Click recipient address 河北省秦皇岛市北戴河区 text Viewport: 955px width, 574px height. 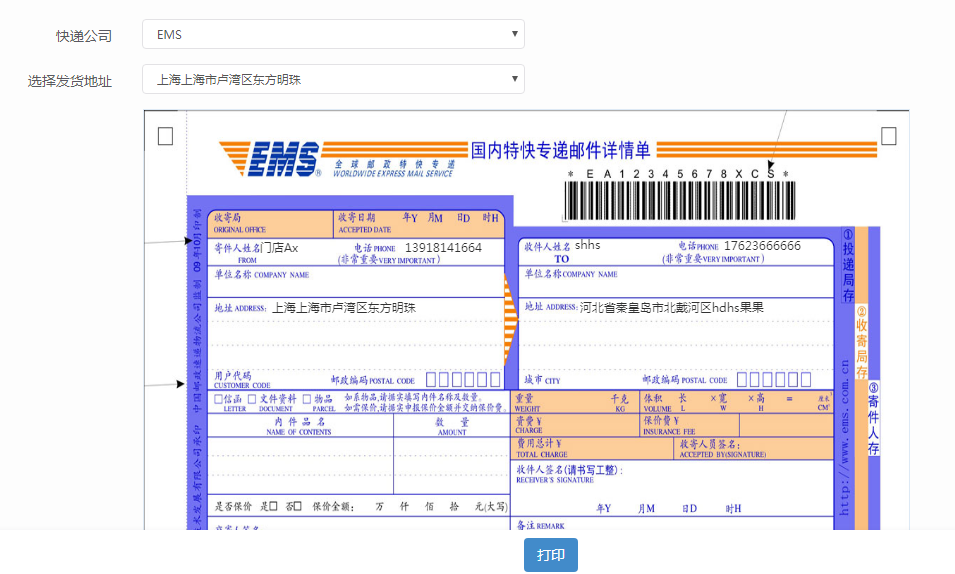(646, 308)
